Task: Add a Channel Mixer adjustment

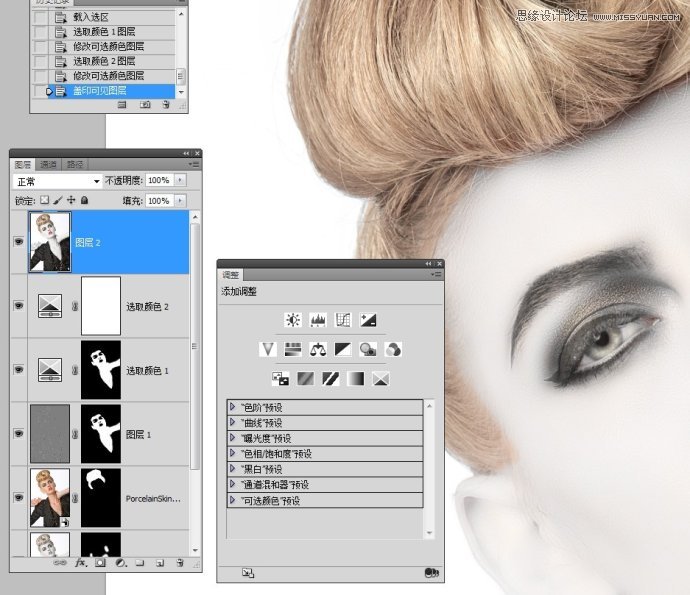Action: click(x=394, y=349)
